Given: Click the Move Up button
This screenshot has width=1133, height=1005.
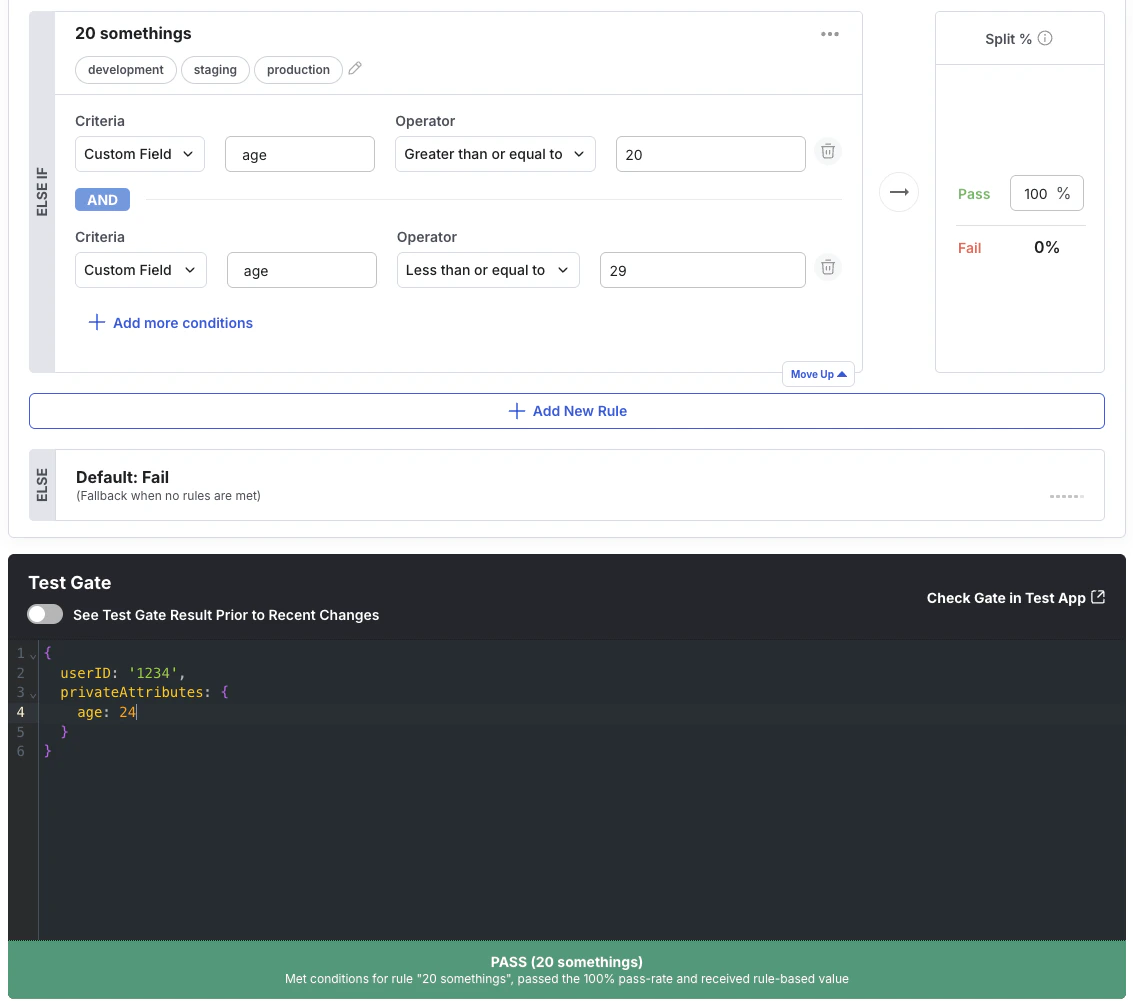Looking at the screenshot, I should [x=818, y=374].
